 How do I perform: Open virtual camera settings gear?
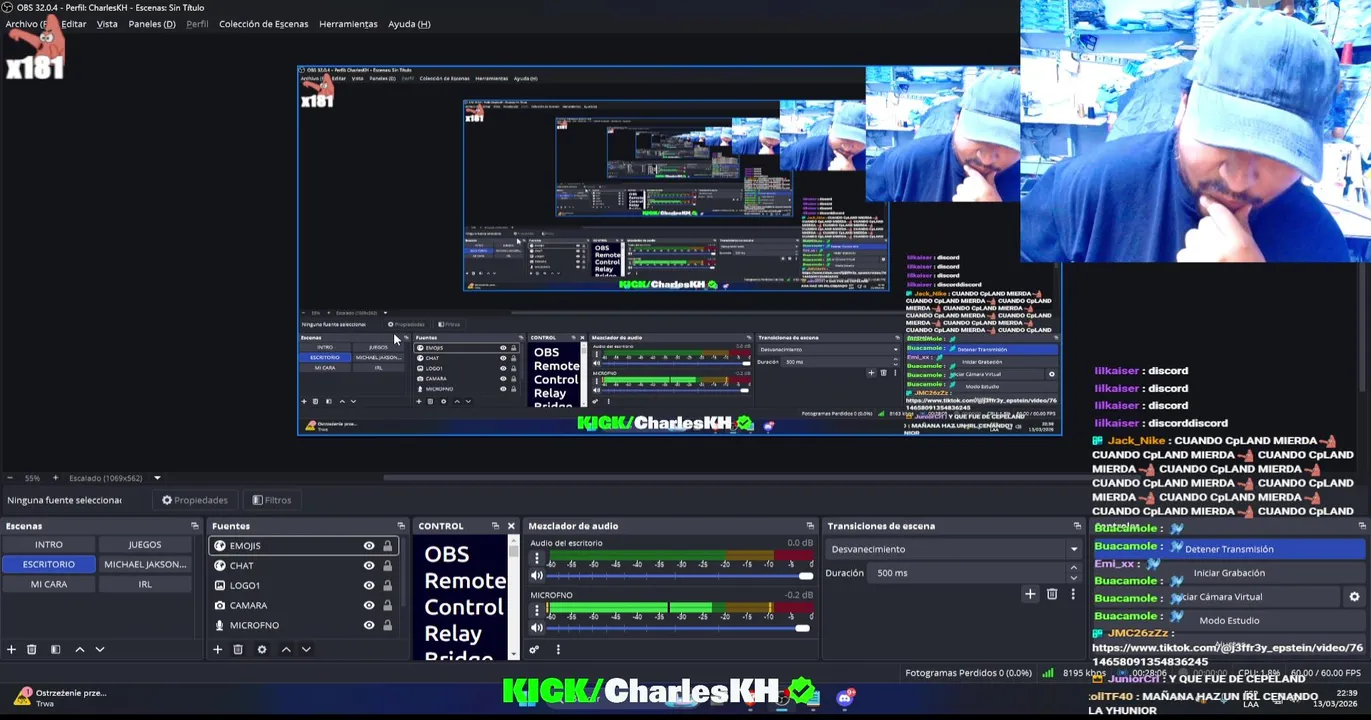[x=1354, y=597]
